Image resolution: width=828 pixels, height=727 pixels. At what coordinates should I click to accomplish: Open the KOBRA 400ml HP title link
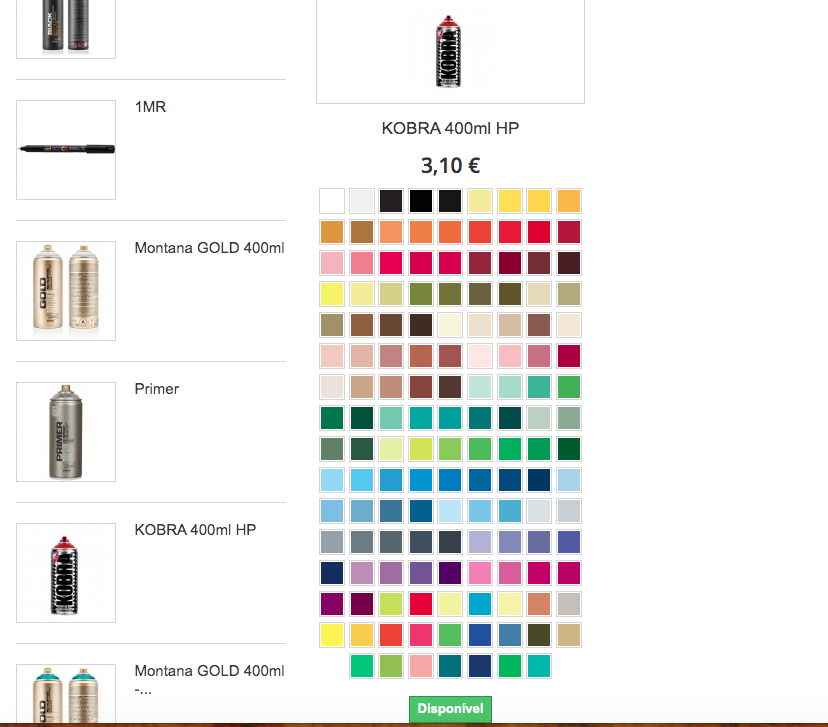point(450,128)
